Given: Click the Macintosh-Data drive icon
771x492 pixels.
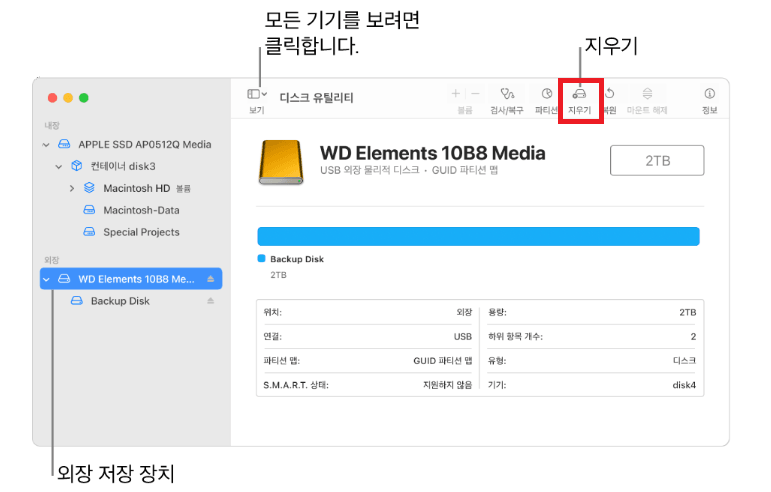Looking at the screenshot, I should [89, 210].
